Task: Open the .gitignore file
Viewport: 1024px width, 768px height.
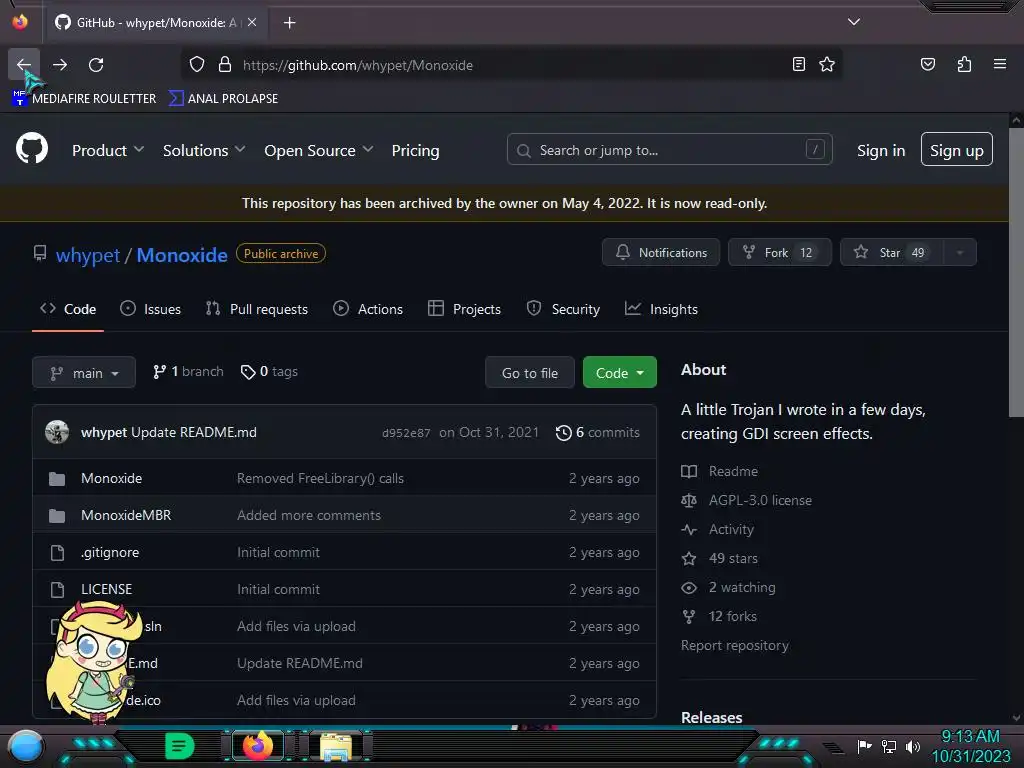Action: pyautogui.click(x=110, y=552)
